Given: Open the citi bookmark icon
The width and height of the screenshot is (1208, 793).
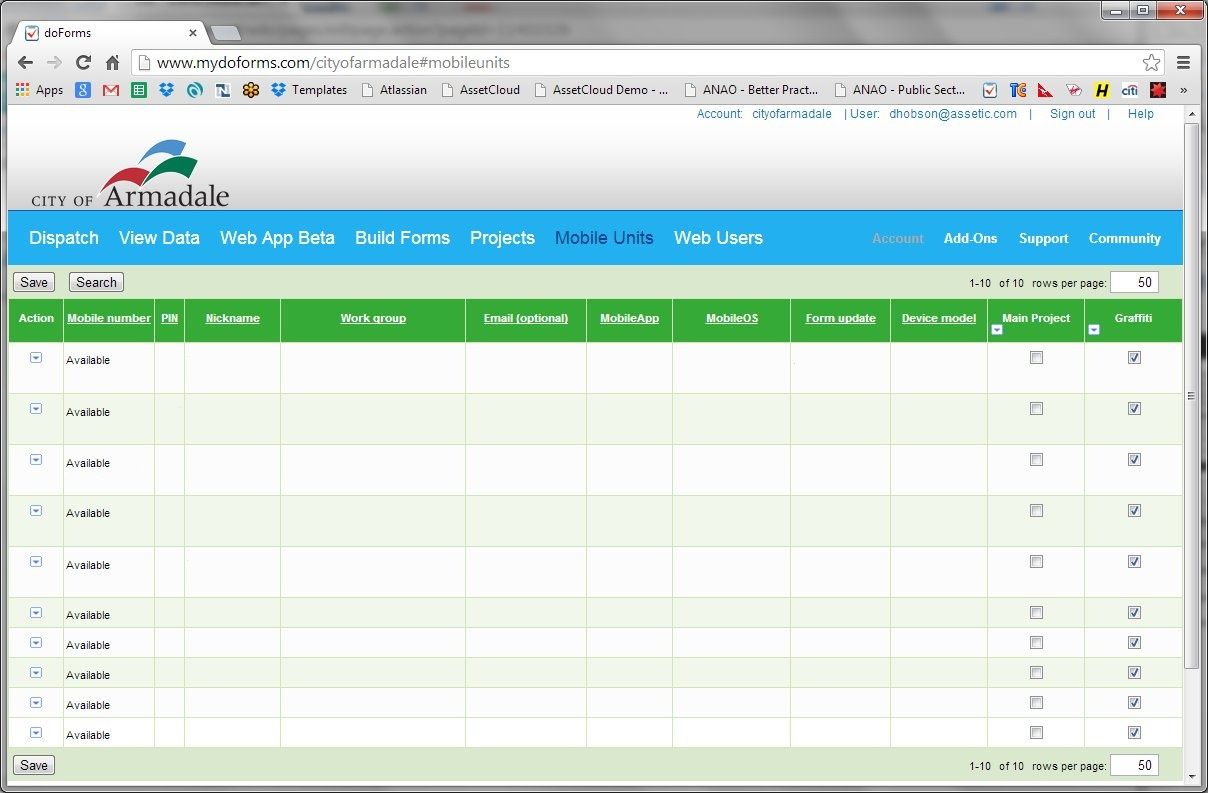Looking at the screenshot, I should [x=1130, y=90].
